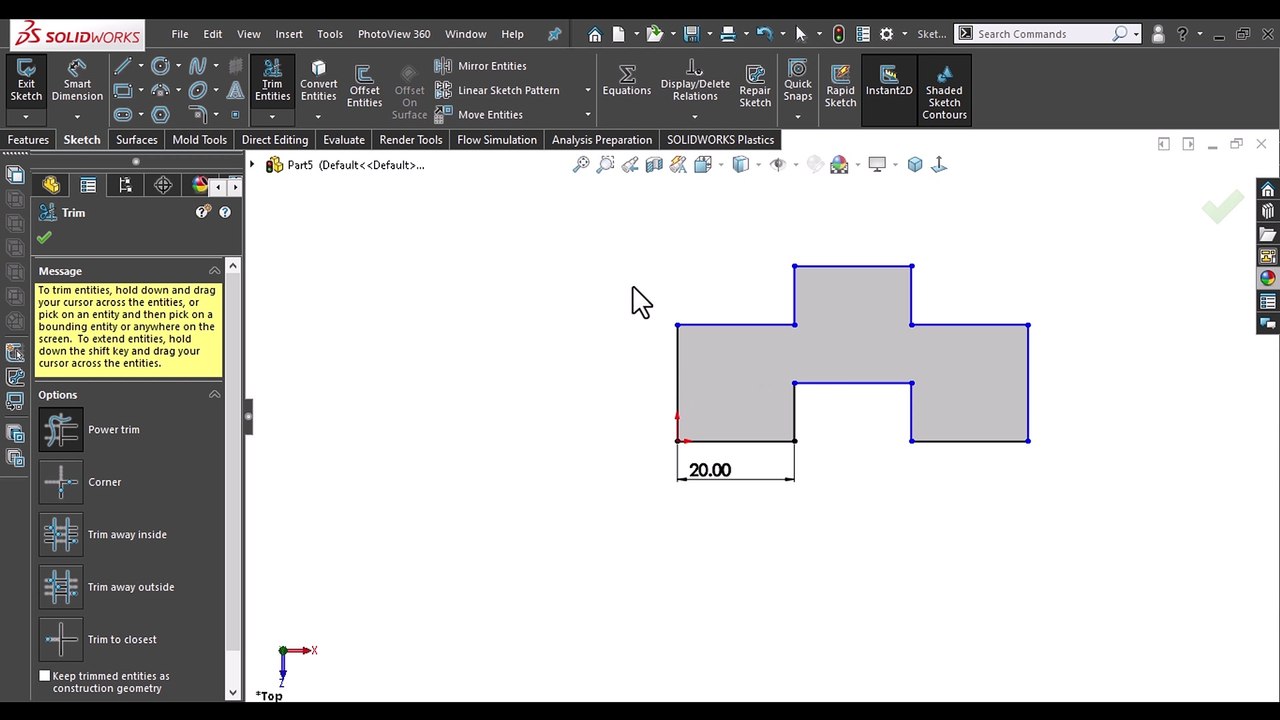1280x720 pixels.
Task: Open dropdown under Convert Entities
Action: [318, 117]
